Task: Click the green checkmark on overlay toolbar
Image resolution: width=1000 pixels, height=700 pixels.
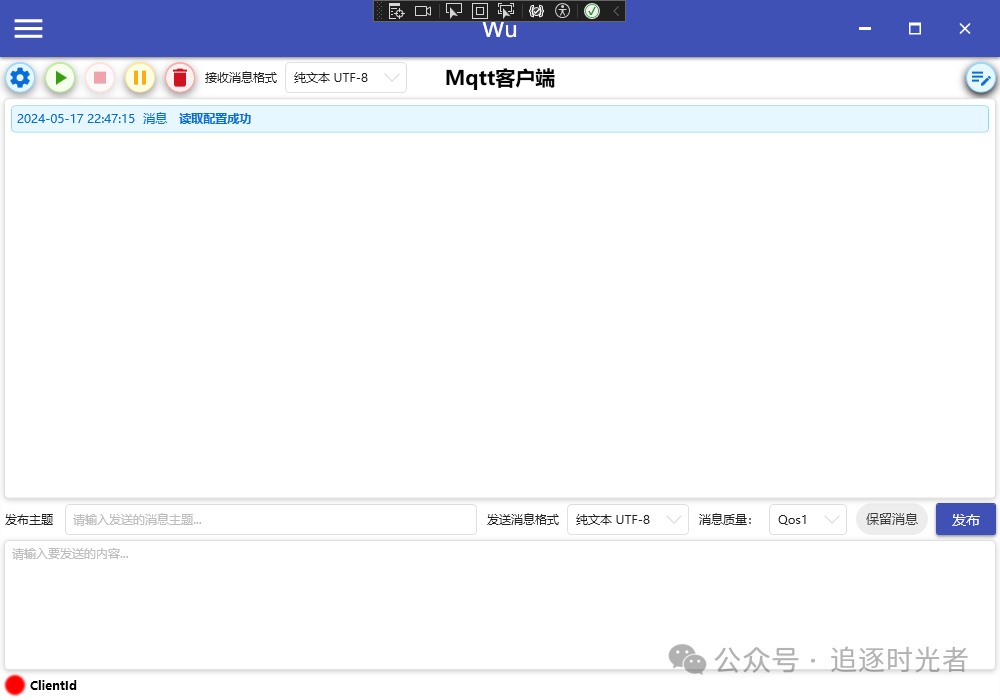Action: [592, 11]
